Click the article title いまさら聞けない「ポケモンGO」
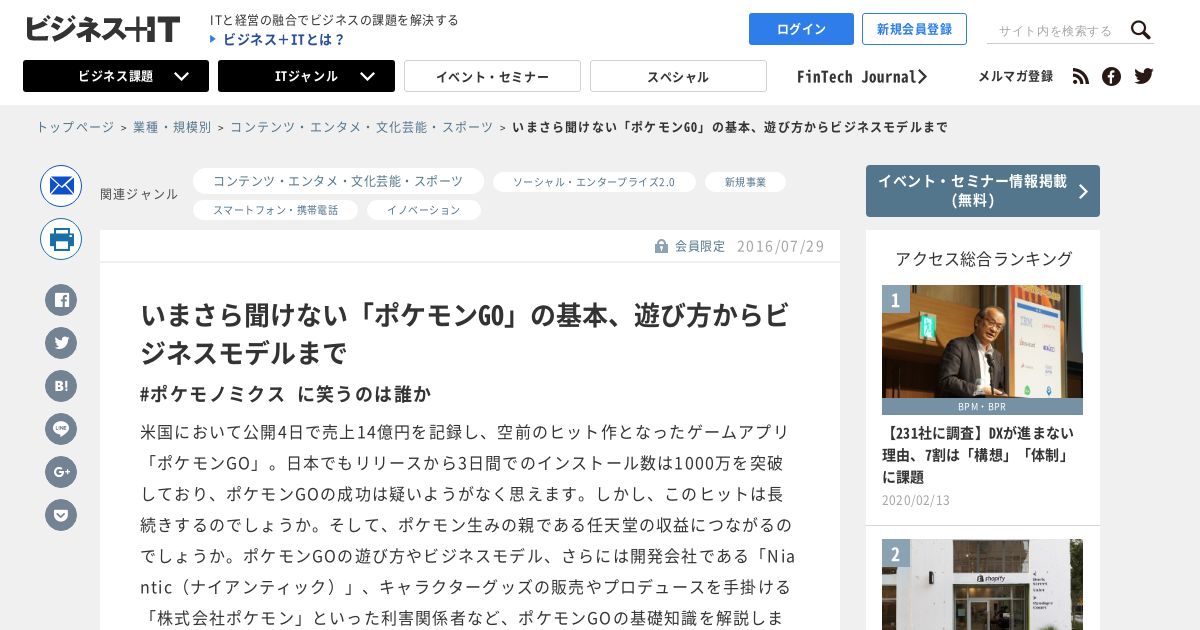The height and width of the screenshot is (630, 1200). [465, 333]
